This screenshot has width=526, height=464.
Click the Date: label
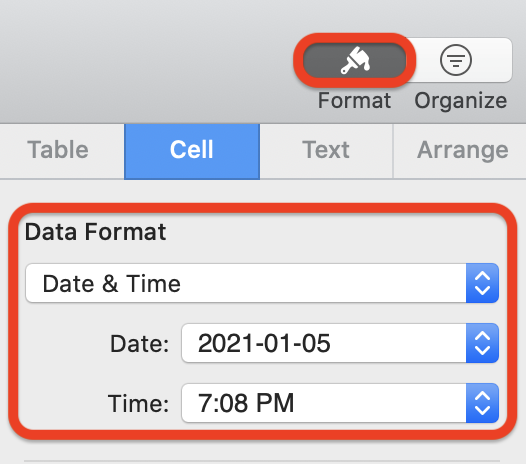tap(140, 344)
